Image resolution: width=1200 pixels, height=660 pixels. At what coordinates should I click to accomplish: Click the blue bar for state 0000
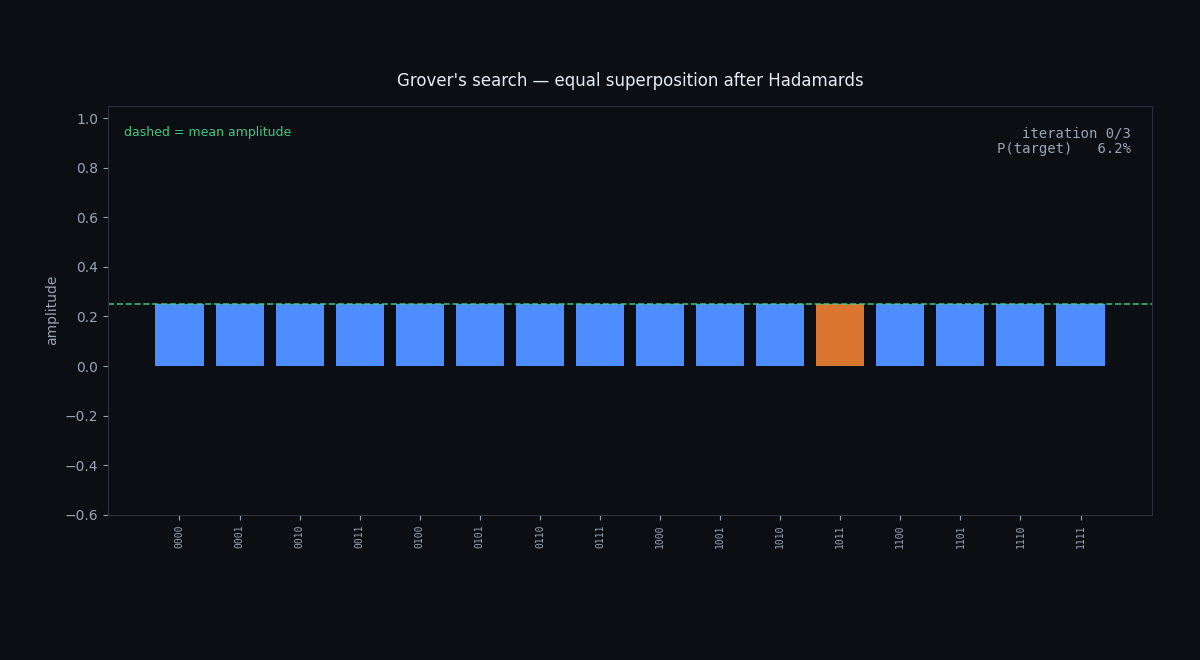(180, 335)
